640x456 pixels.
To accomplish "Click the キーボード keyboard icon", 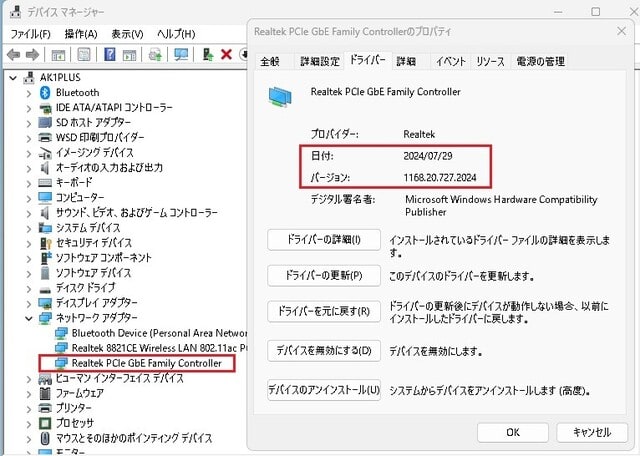I will (x=45, y=182).
